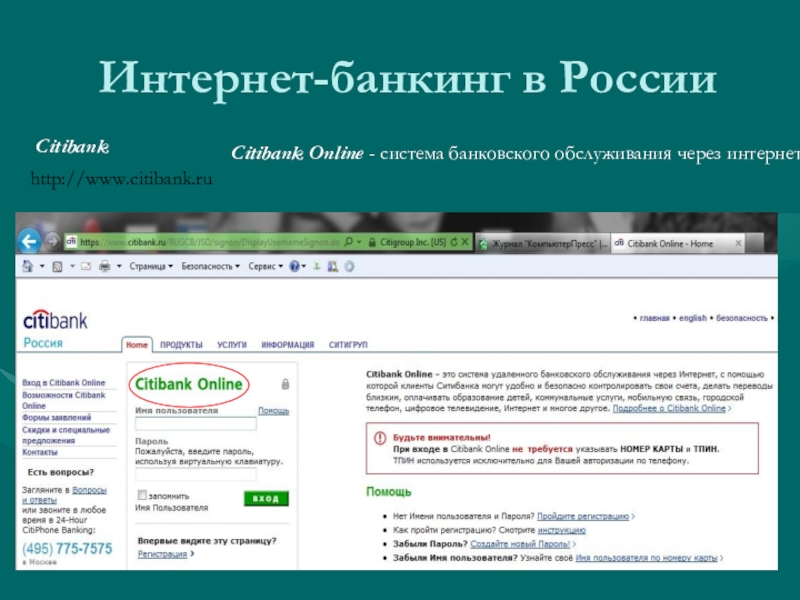Click the citi favicon in the address bar
This screenshot has width=800, height=600.
pyautogui.click(x=71, y=241)
